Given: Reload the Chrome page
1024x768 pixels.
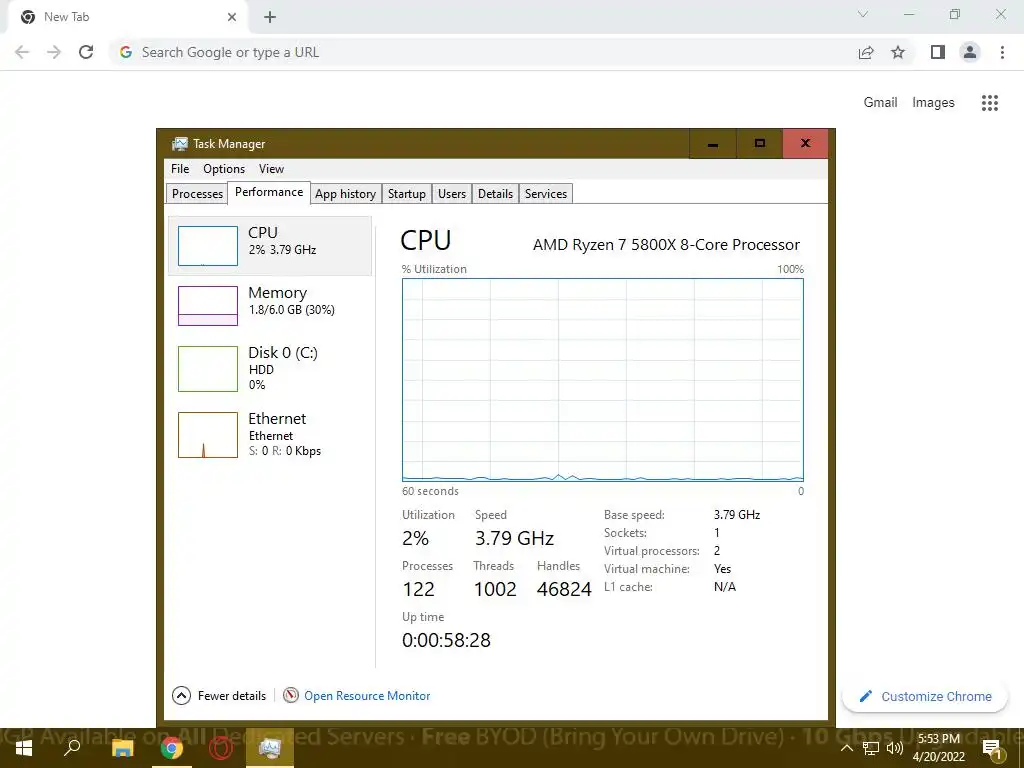Looking at the screenshot, I should click(86, 52).
